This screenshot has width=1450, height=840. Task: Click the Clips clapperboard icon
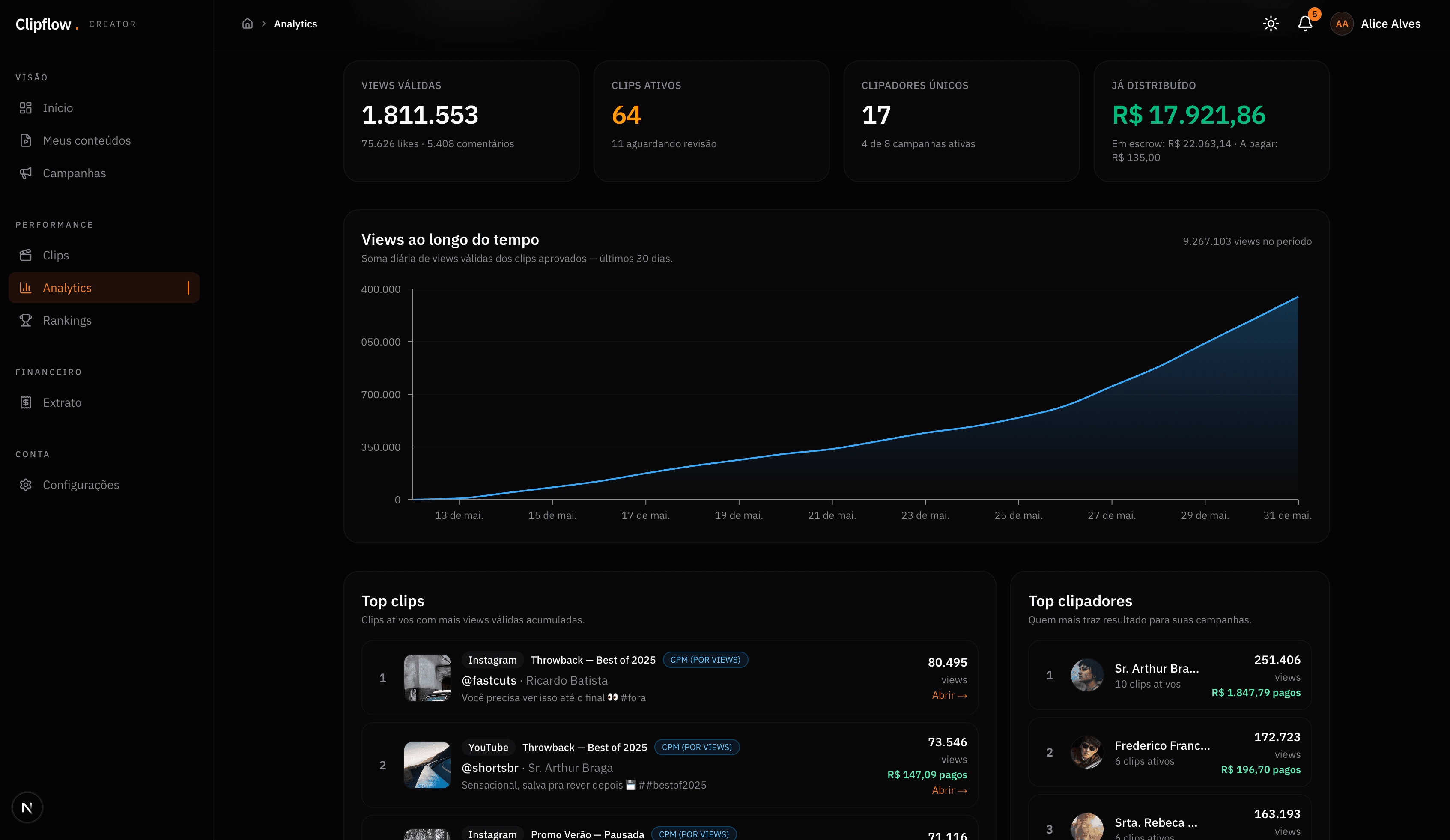point(25,255)
